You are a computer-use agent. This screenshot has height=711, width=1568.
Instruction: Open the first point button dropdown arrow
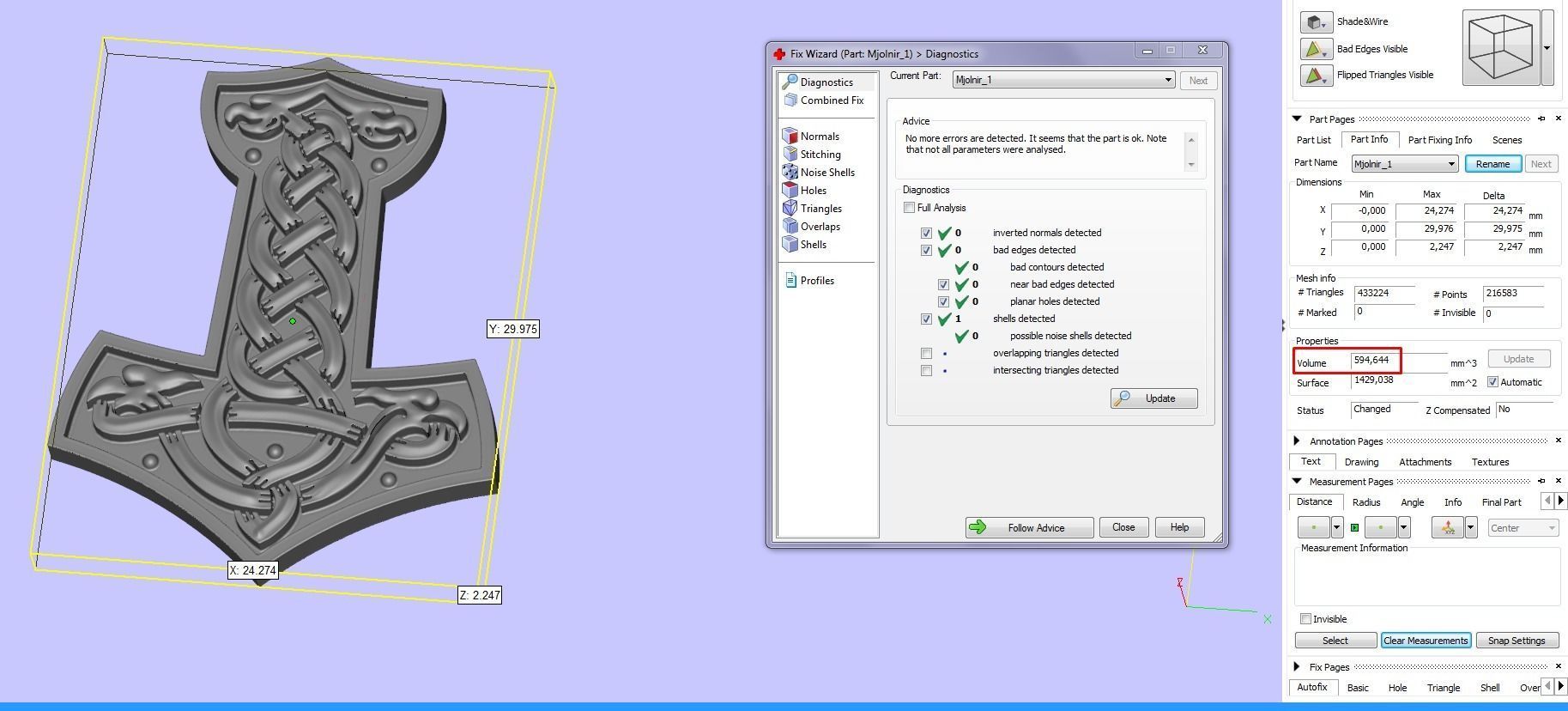[1337, 527]
